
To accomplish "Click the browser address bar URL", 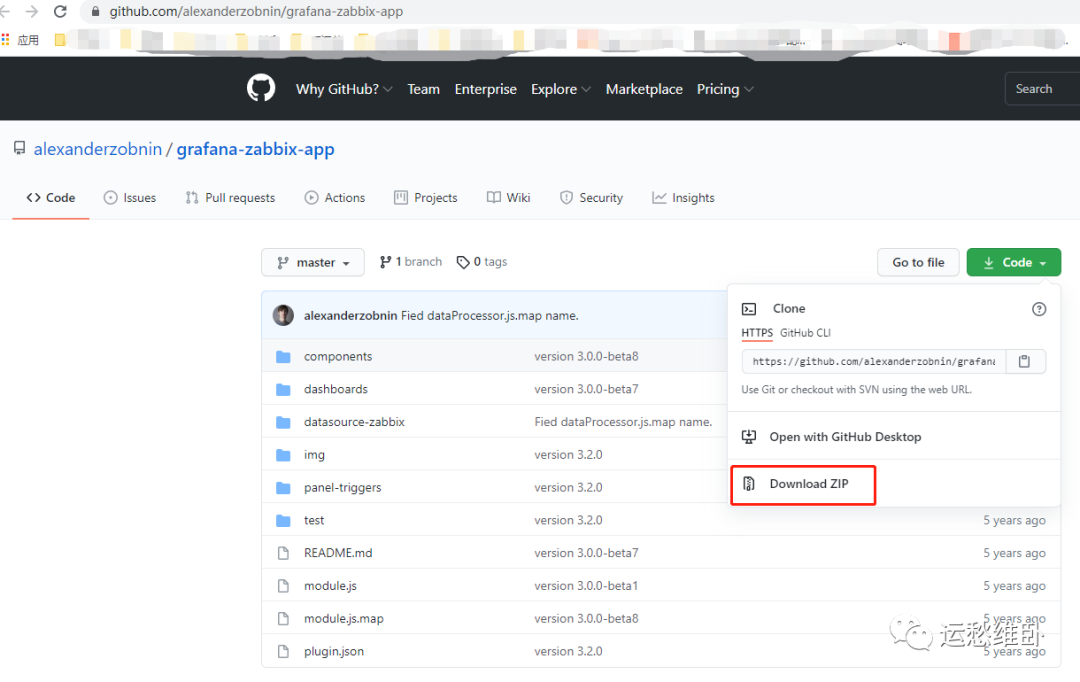I will (x=256, y=12).
